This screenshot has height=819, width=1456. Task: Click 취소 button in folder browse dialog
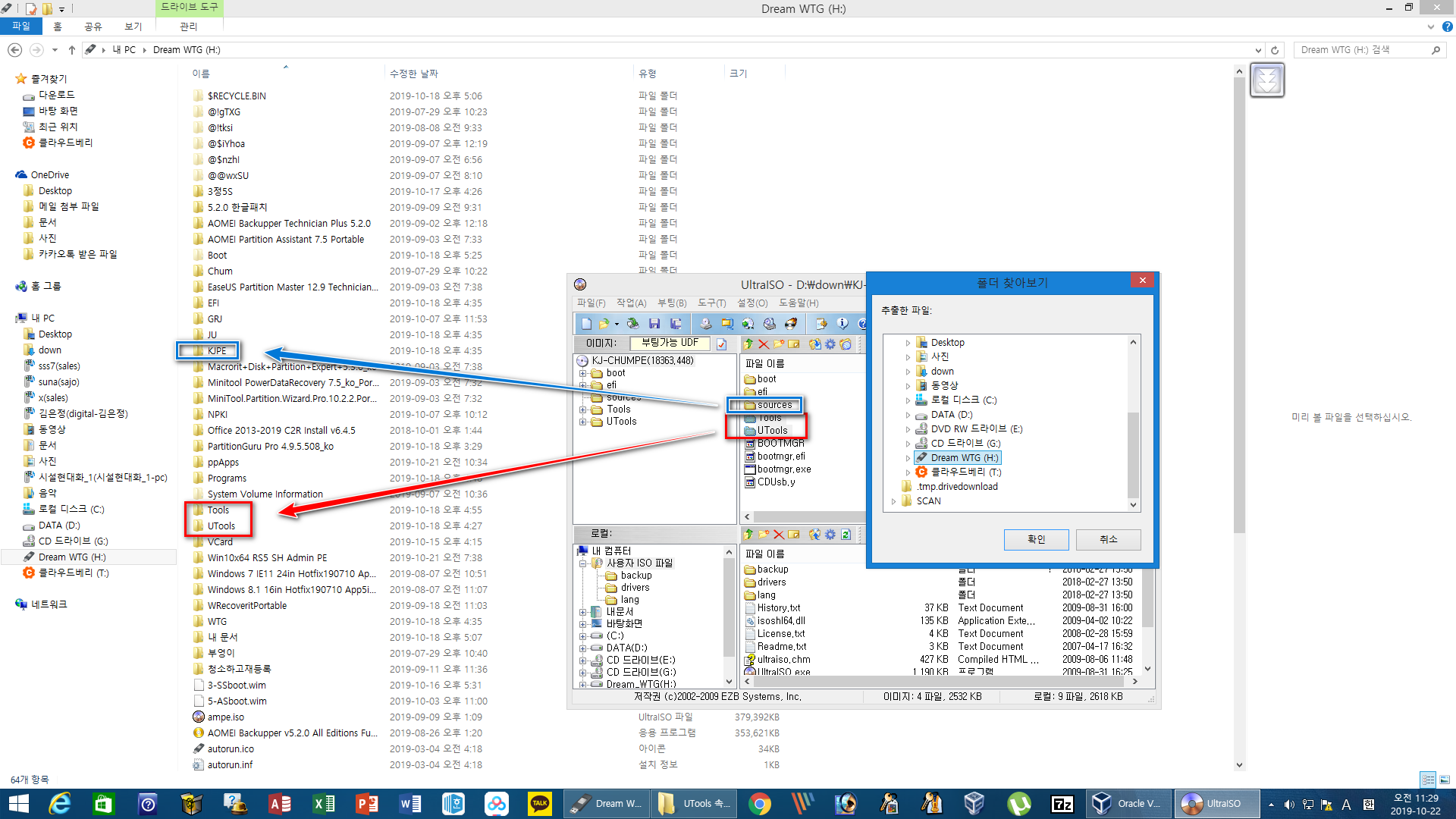click(1108, 539)
